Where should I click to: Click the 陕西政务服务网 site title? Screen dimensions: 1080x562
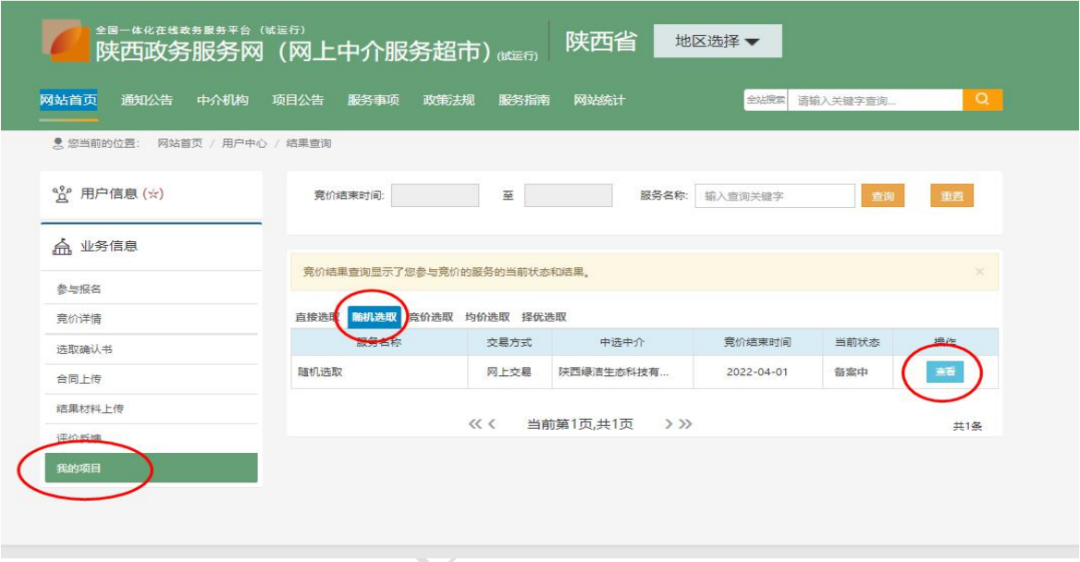tap(179, 51)
